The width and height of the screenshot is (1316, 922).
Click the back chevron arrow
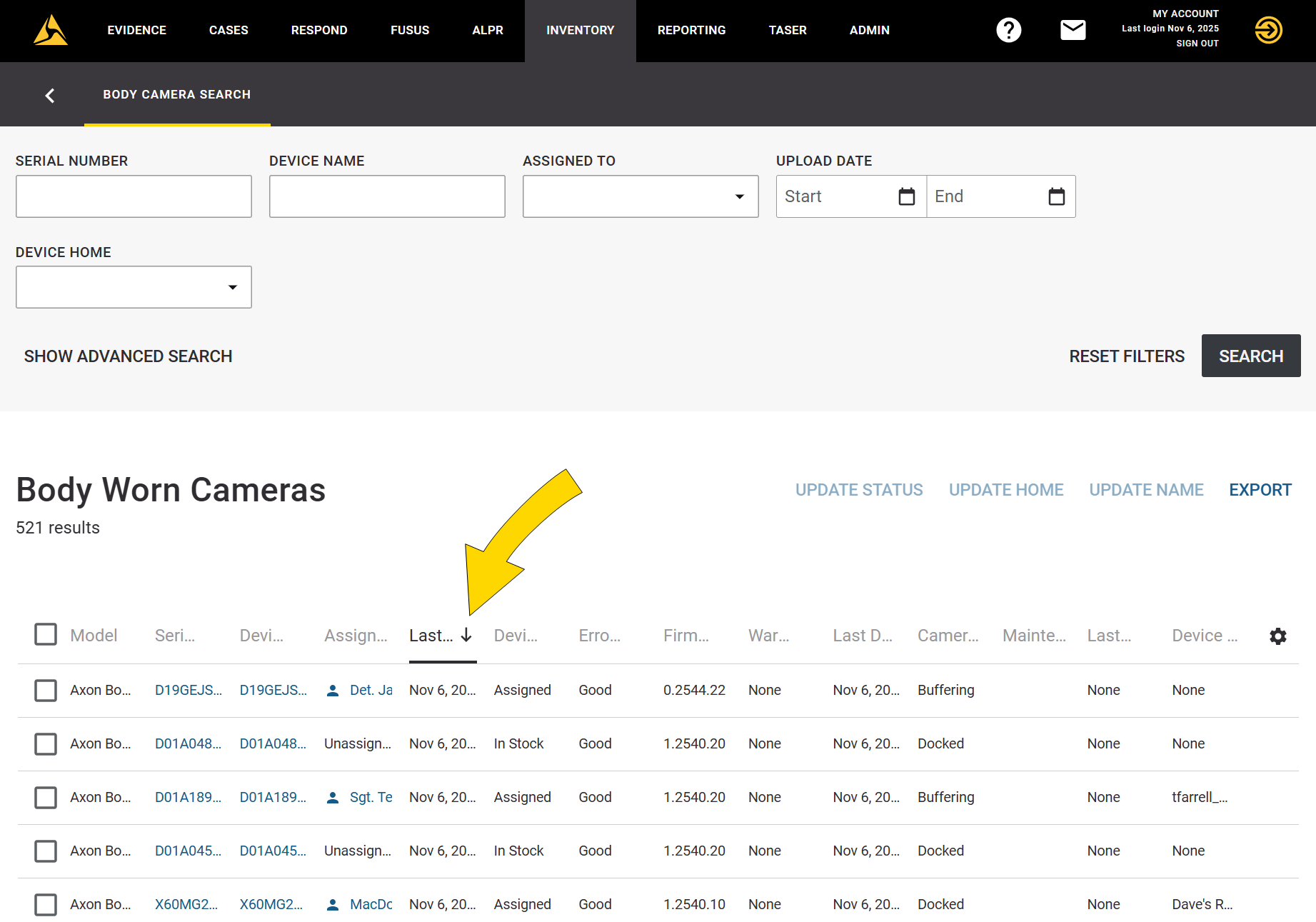[50, 95]
